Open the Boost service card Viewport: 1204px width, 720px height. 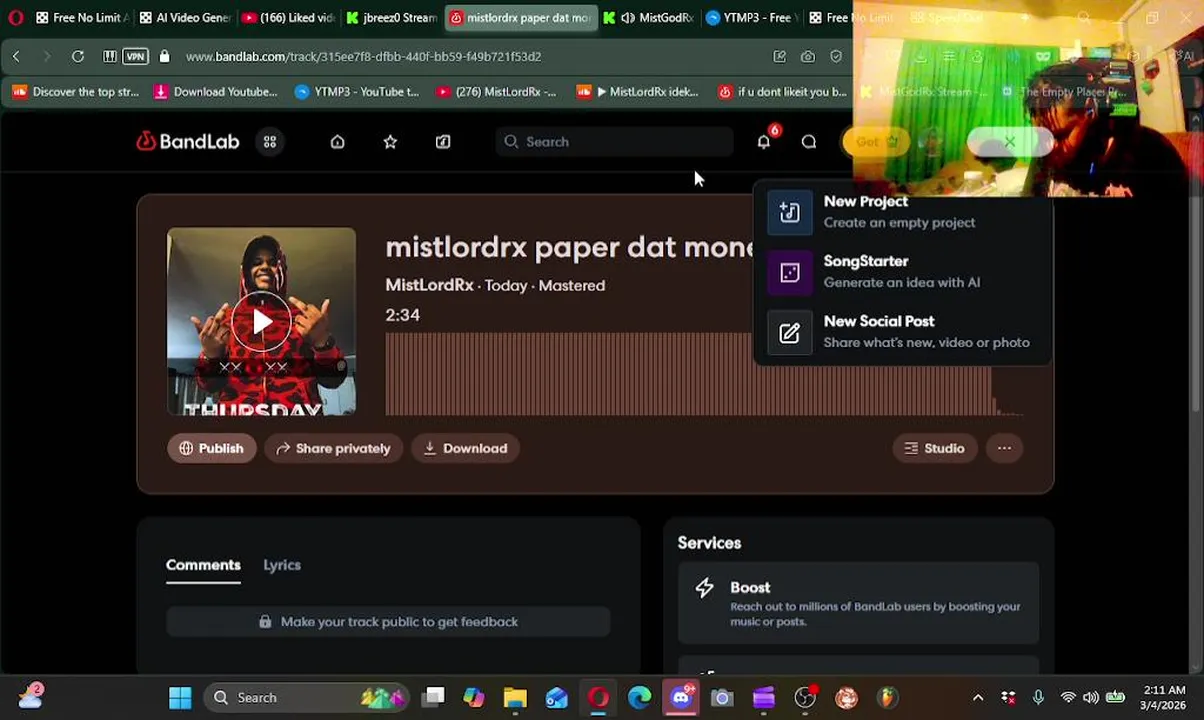click(858, 604)
